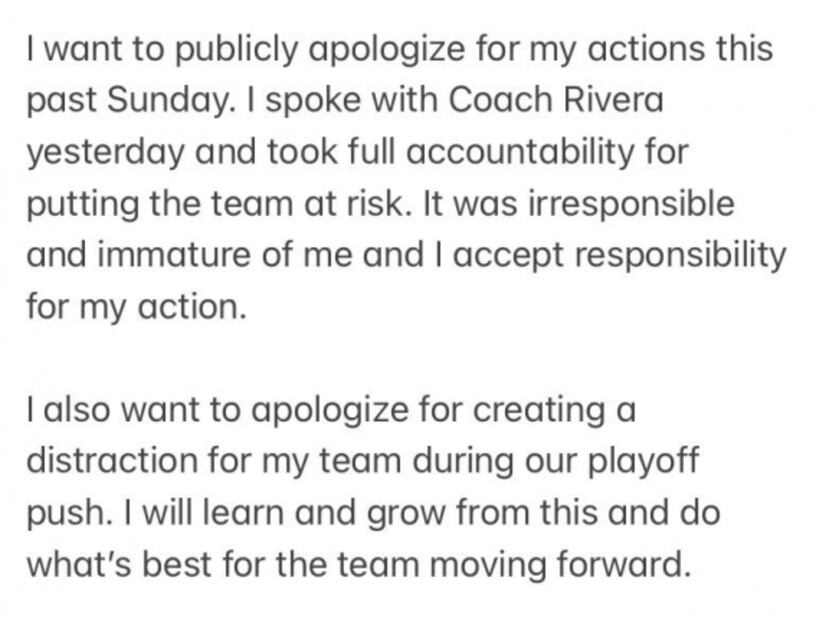Click the word "accountability"
This screenshot has width=816, height=620.
[516, 153]
